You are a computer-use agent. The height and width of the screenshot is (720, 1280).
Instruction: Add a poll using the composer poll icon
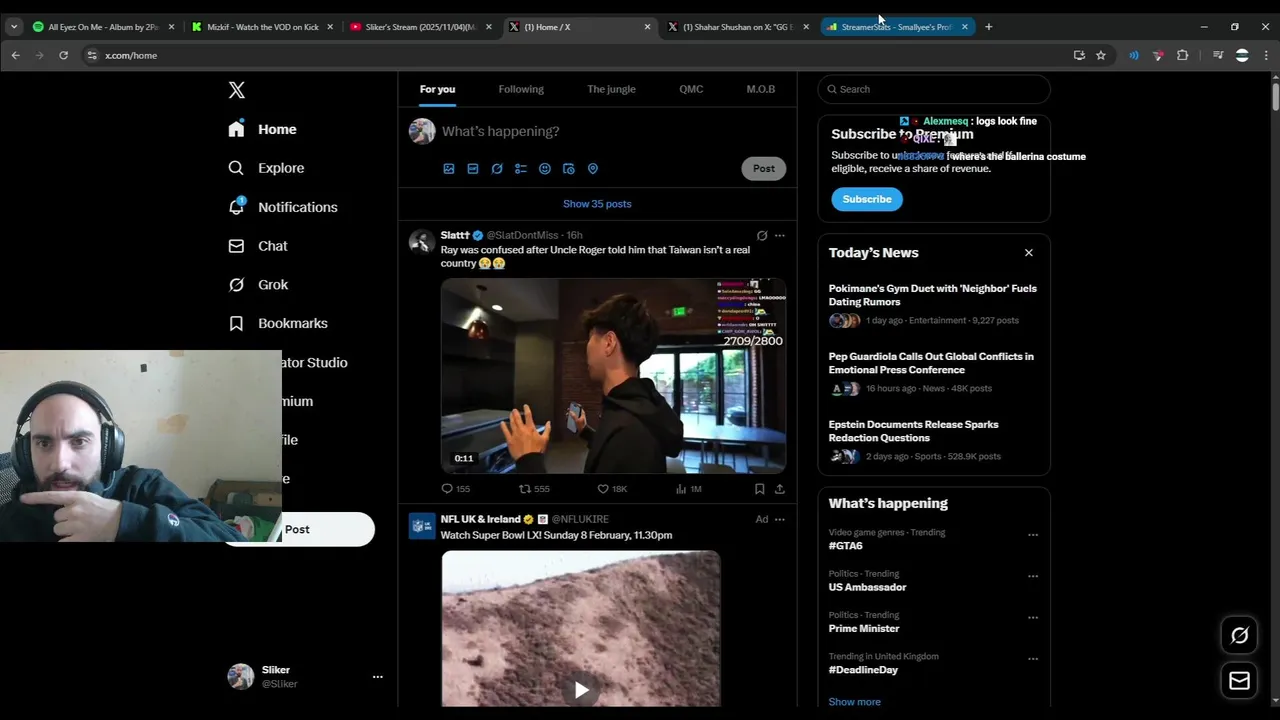coord(521,169)
